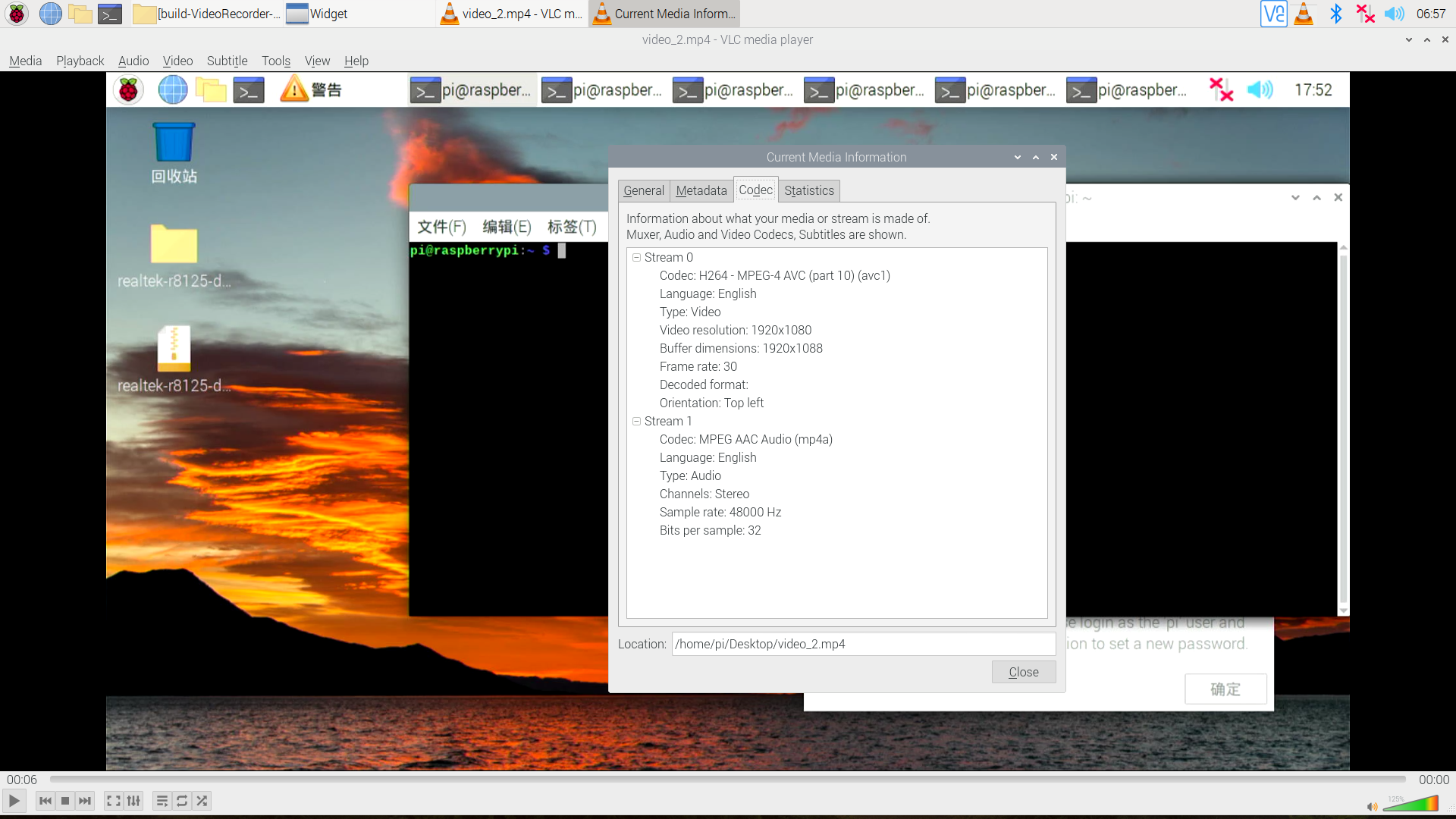
Task: Click the VLC play button
Action: click(x=14, y=801)
